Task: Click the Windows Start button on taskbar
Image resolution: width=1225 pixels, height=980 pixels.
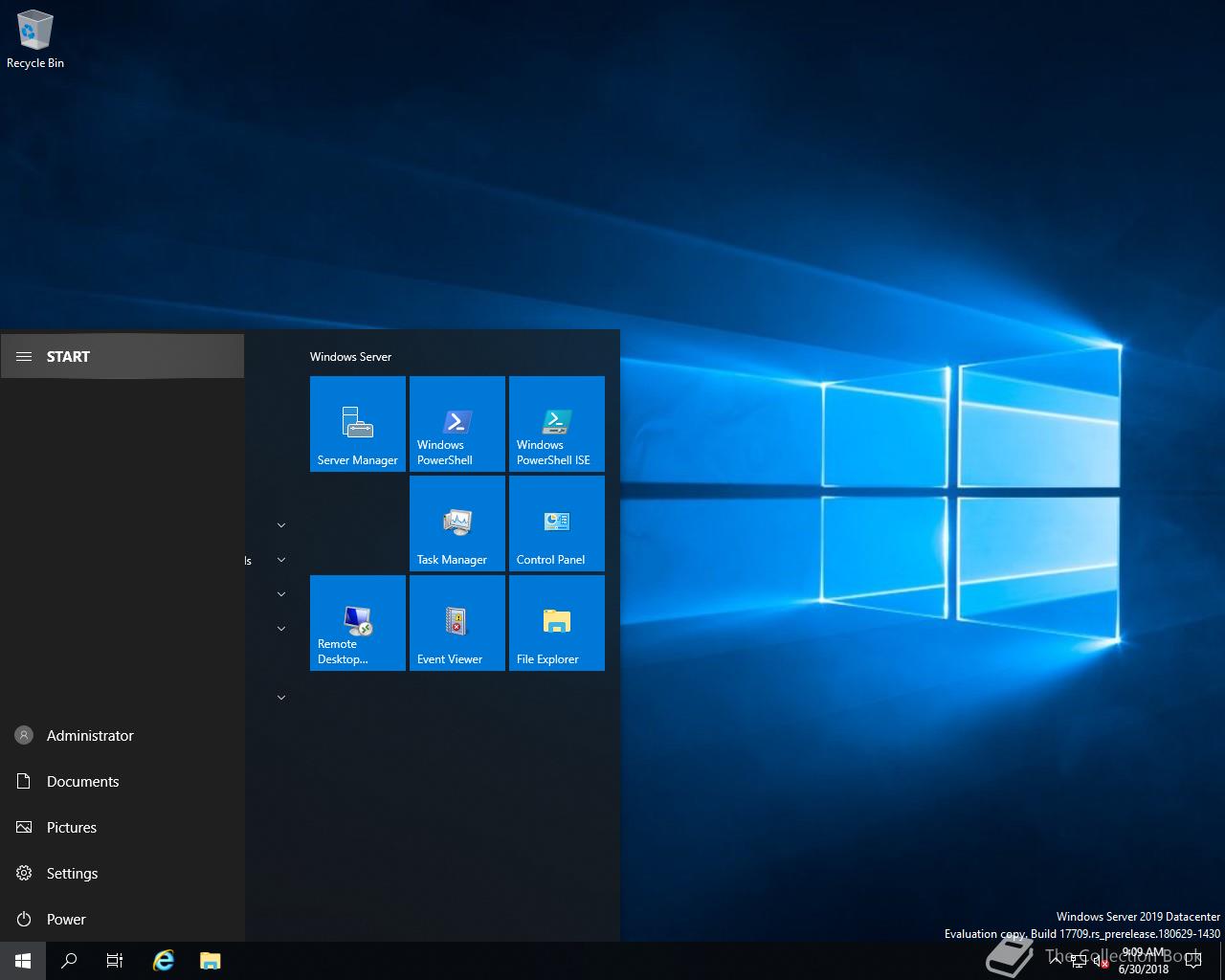Action: point(23,961)
